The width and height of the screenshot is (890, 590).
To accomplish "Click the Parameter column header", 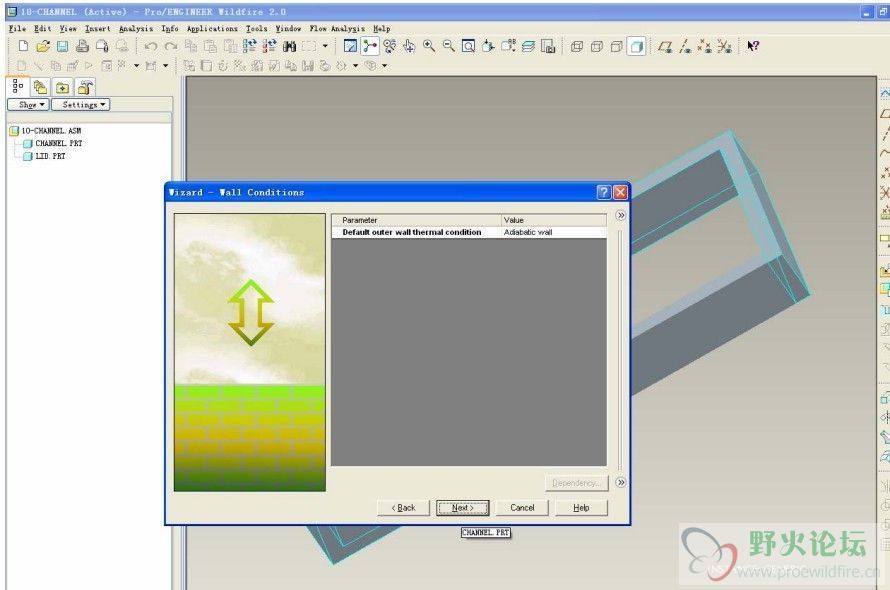I will coord(416,220).
